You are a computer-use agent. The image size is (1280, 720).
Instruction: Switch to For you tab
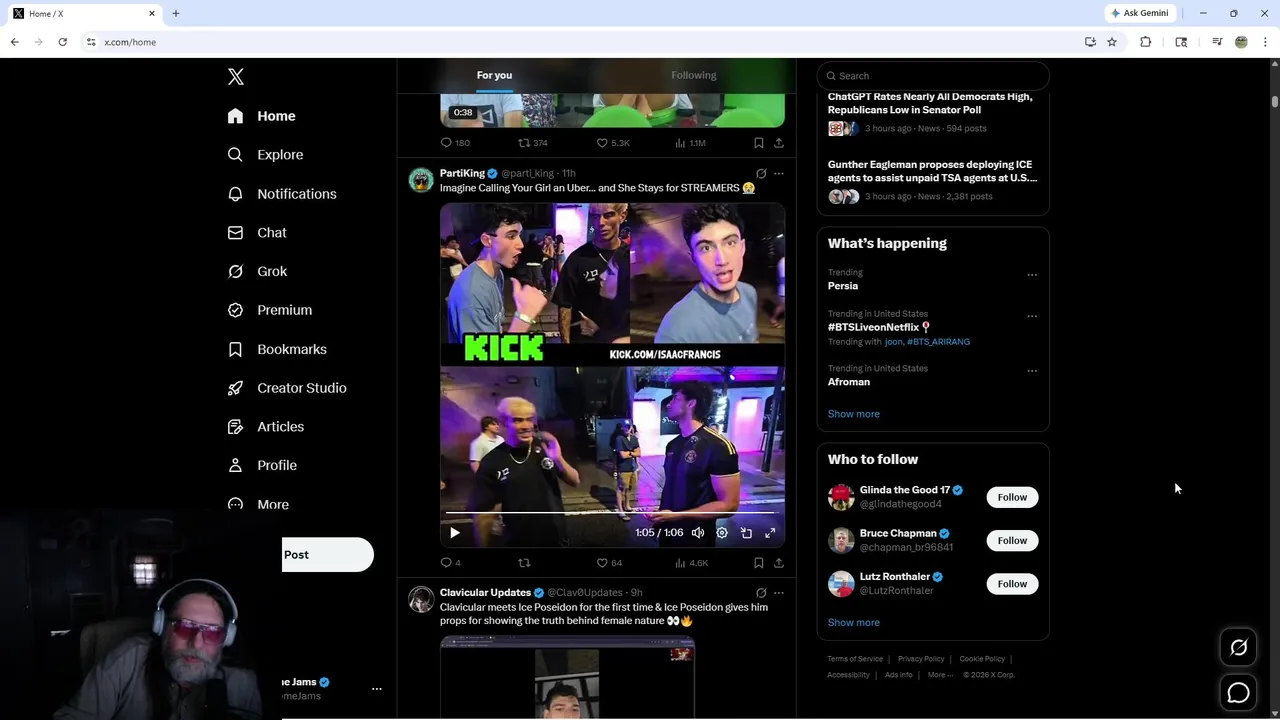coord(494,75)
